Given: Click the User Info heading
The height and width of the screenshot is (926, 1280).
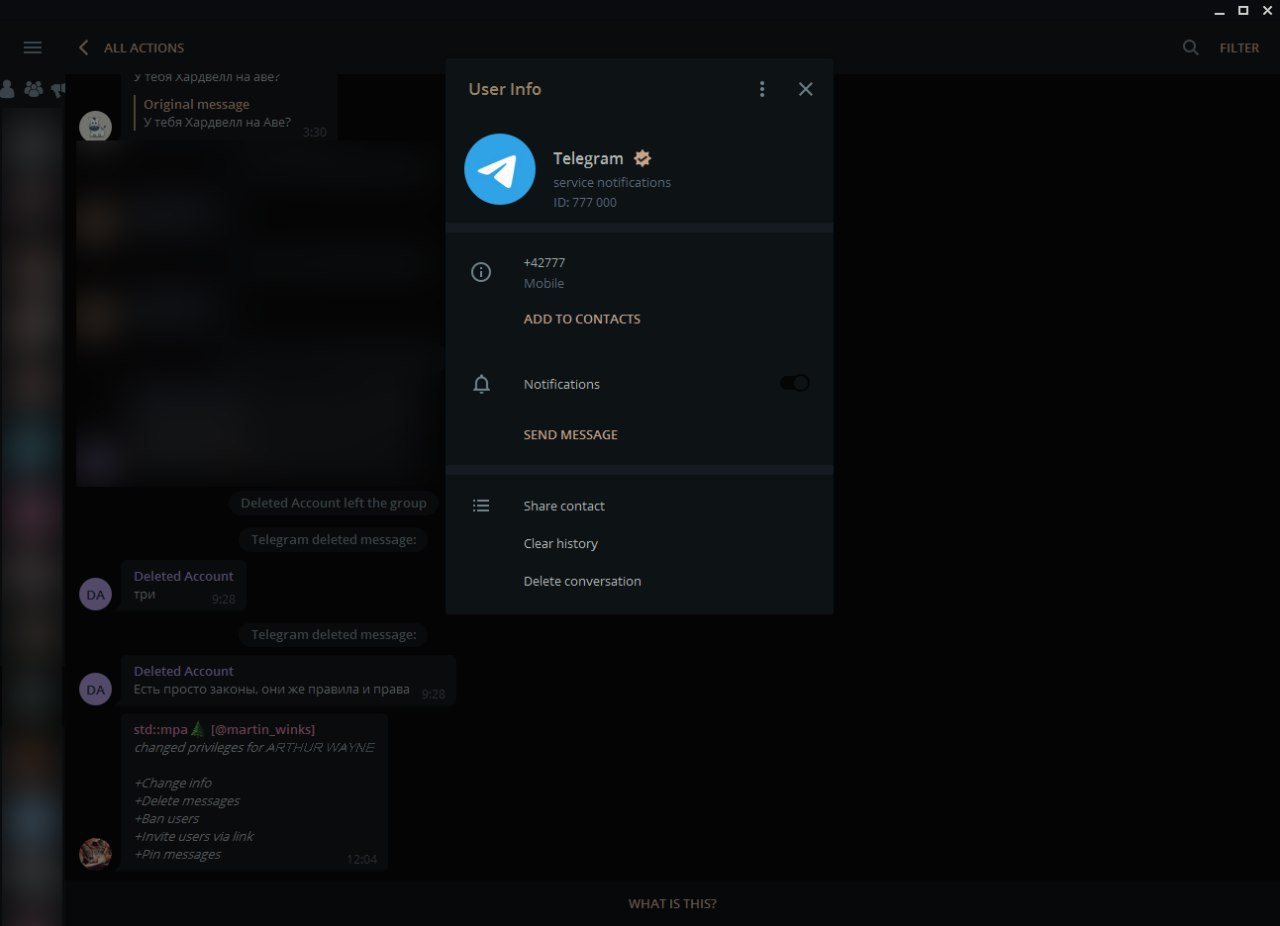Looking at the screenshot, I should (x=505, y=89).
